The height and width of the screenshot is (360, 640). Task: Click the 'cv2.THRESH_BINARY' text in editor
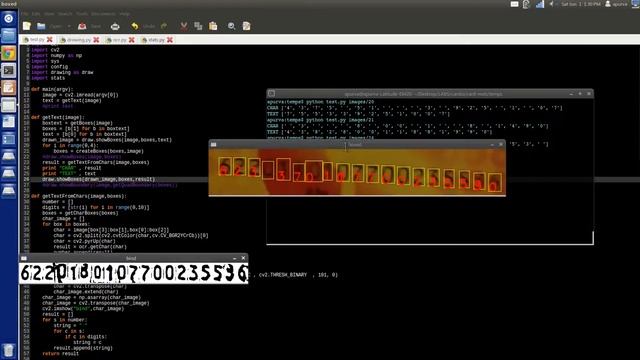pyautogui.click(x=282, y=275)
